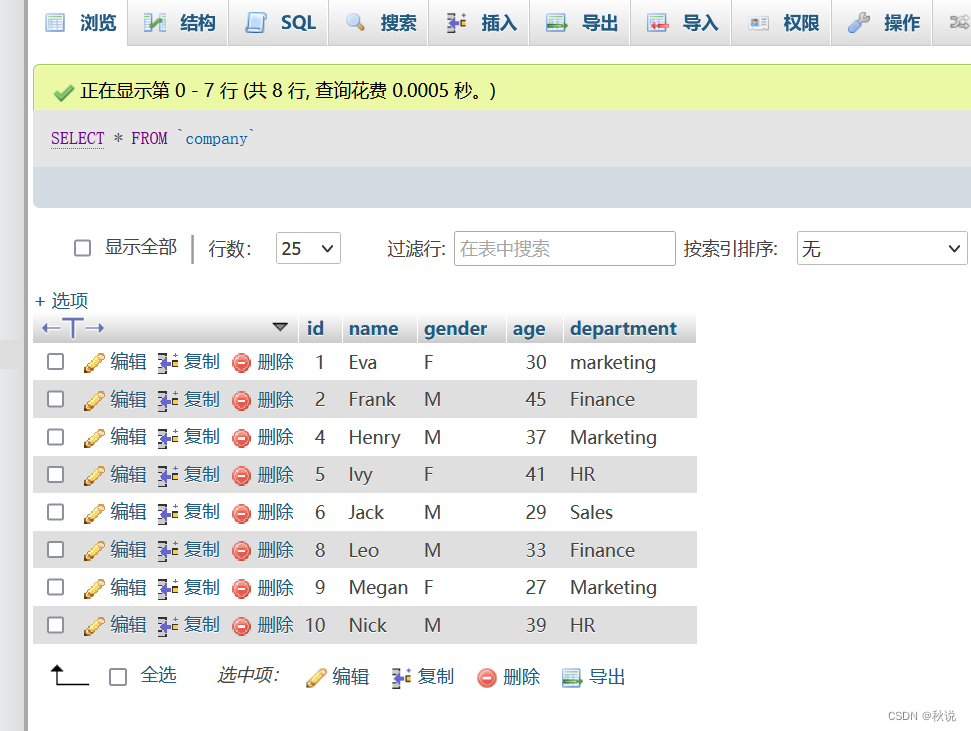Image resolution: width=971 pixels, height=731 pixels.
Task: Sort by the gender column header
Action: point(455,328)
